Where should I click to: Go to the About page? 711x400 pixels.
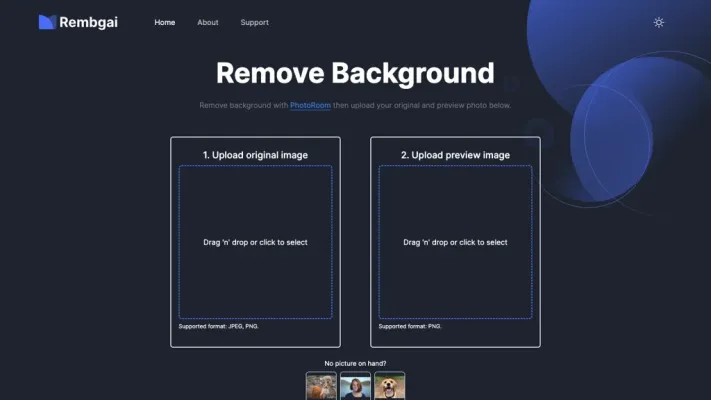pyautogui.click(x=208, y=22)
